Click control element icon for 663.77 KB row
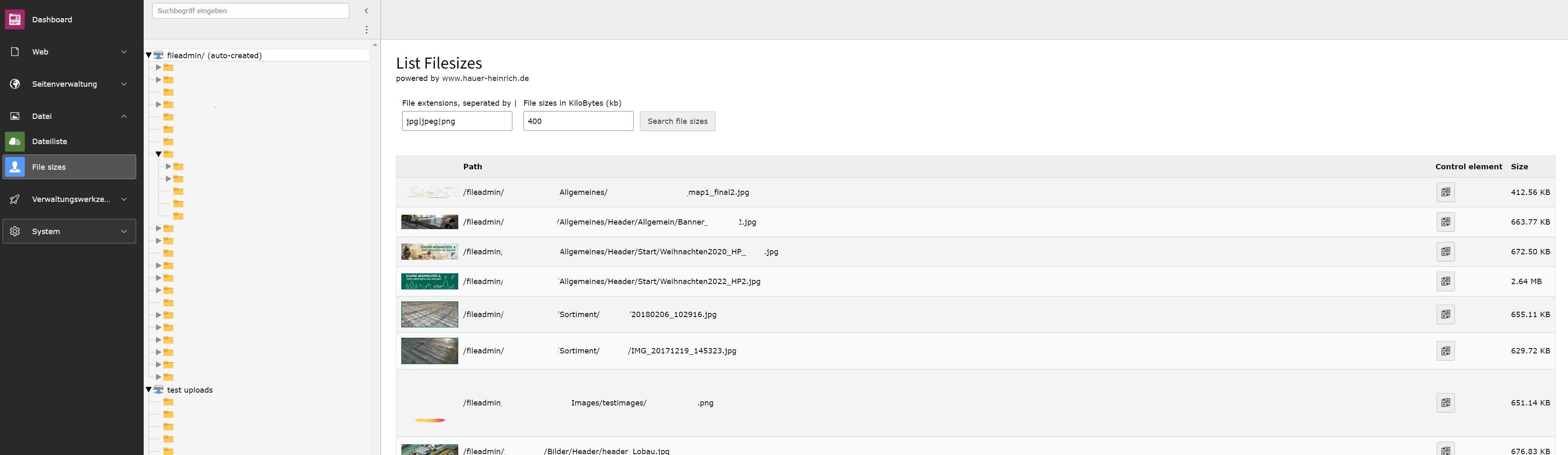The image size is (1568, 455). pyautogui.click(x=1445, y=222)
